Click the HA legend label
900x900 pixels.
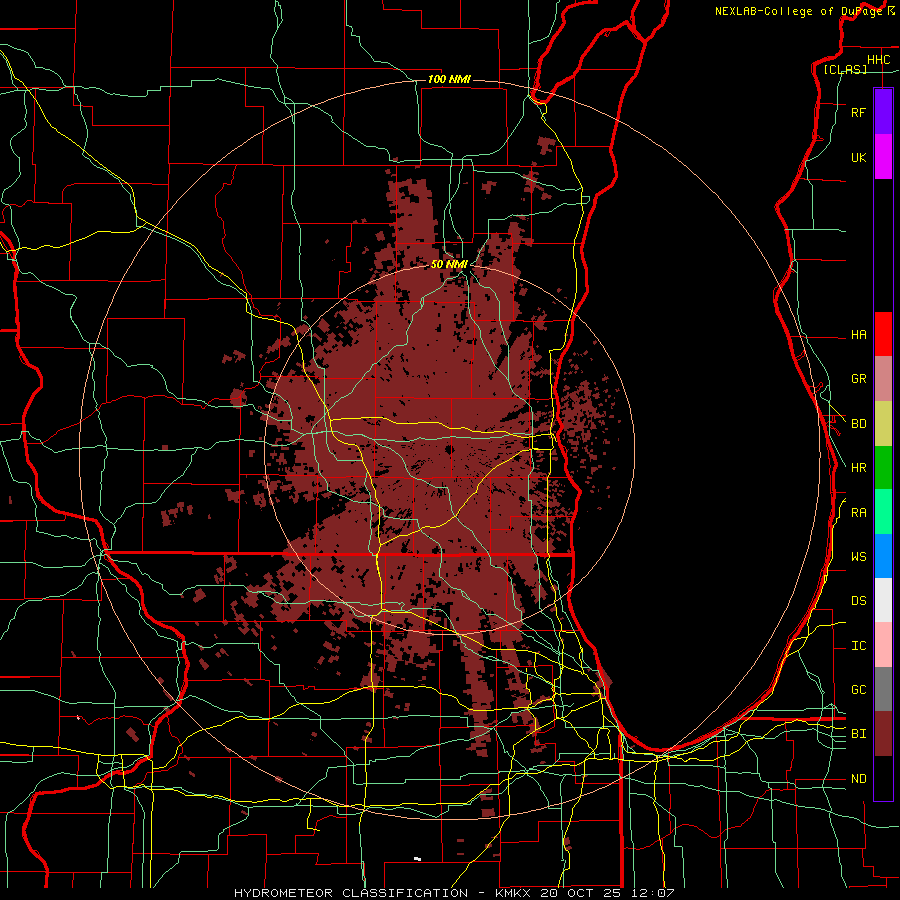click(x=858, y=334)
